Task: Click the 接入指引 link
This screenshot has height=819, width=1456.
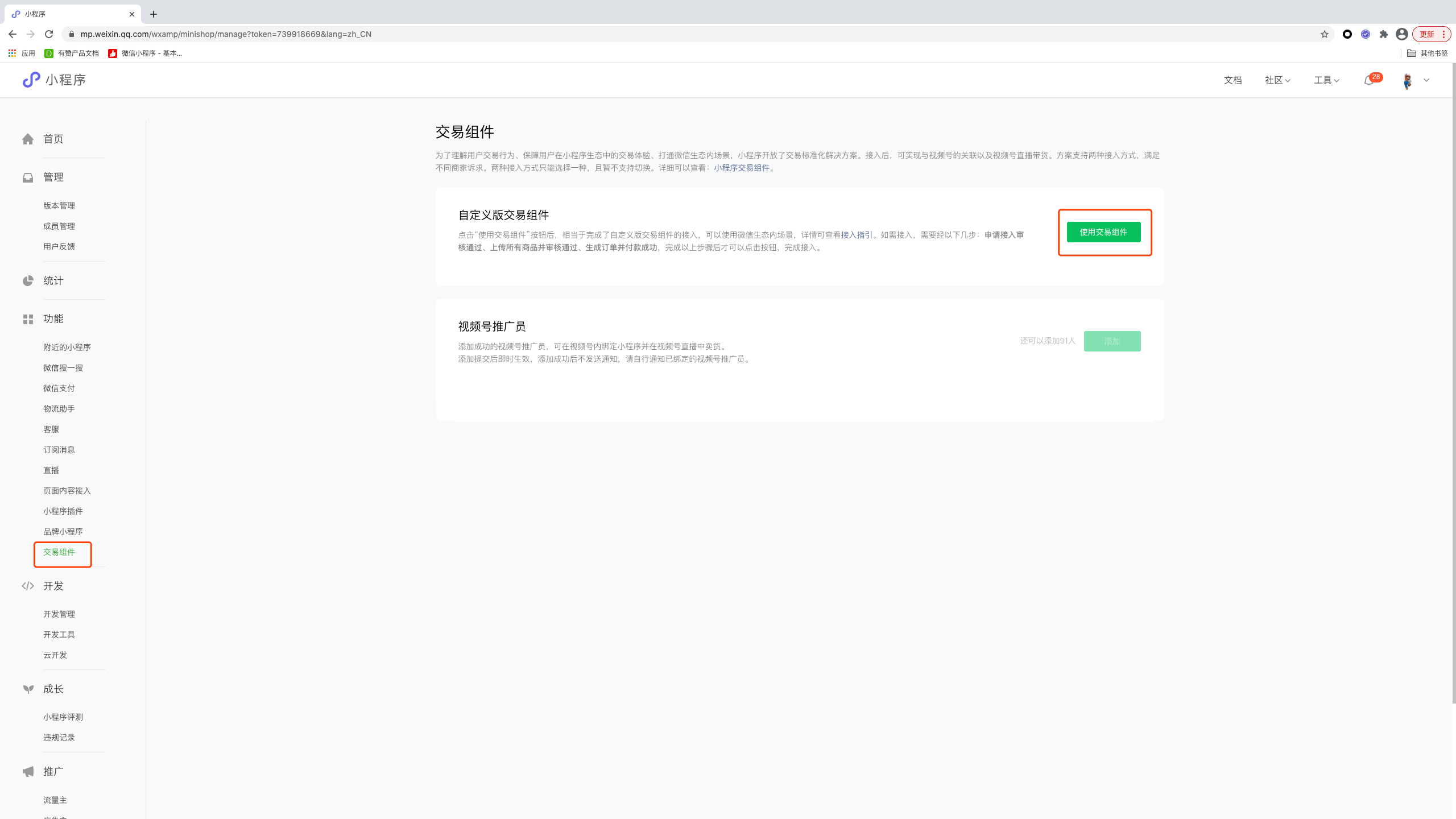Action: [857, 235]
